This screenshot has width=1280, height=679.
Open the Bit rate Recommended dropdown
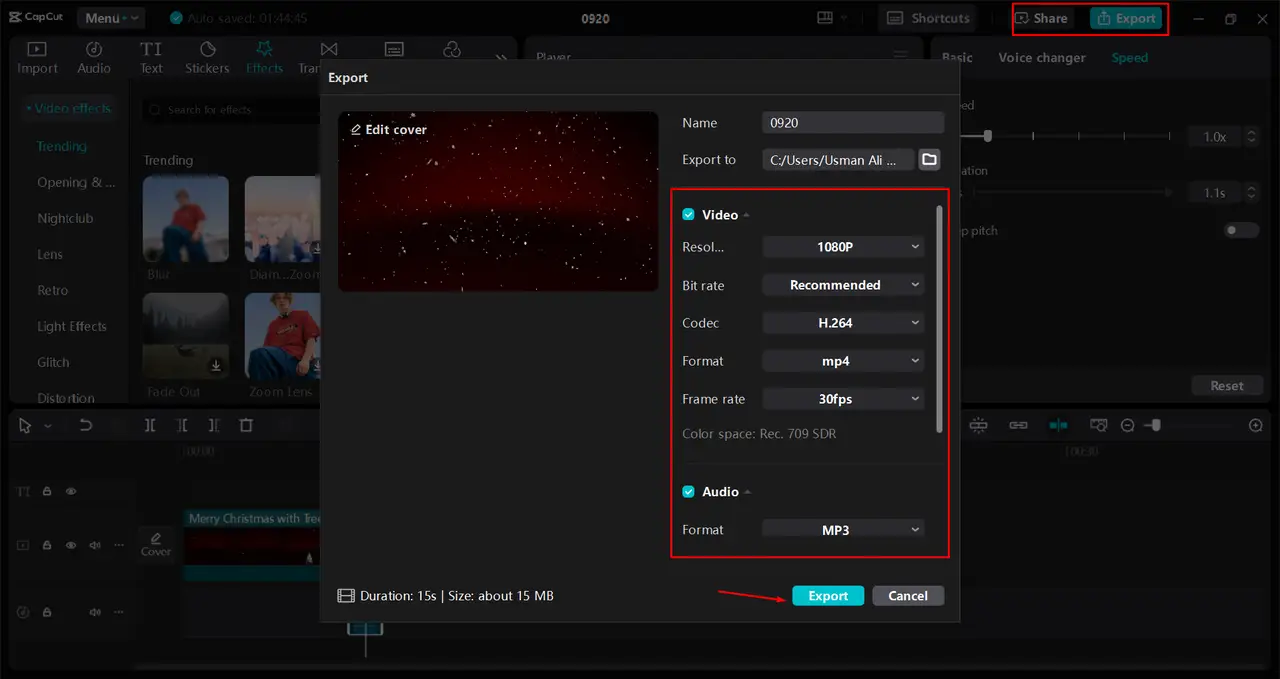843,285
